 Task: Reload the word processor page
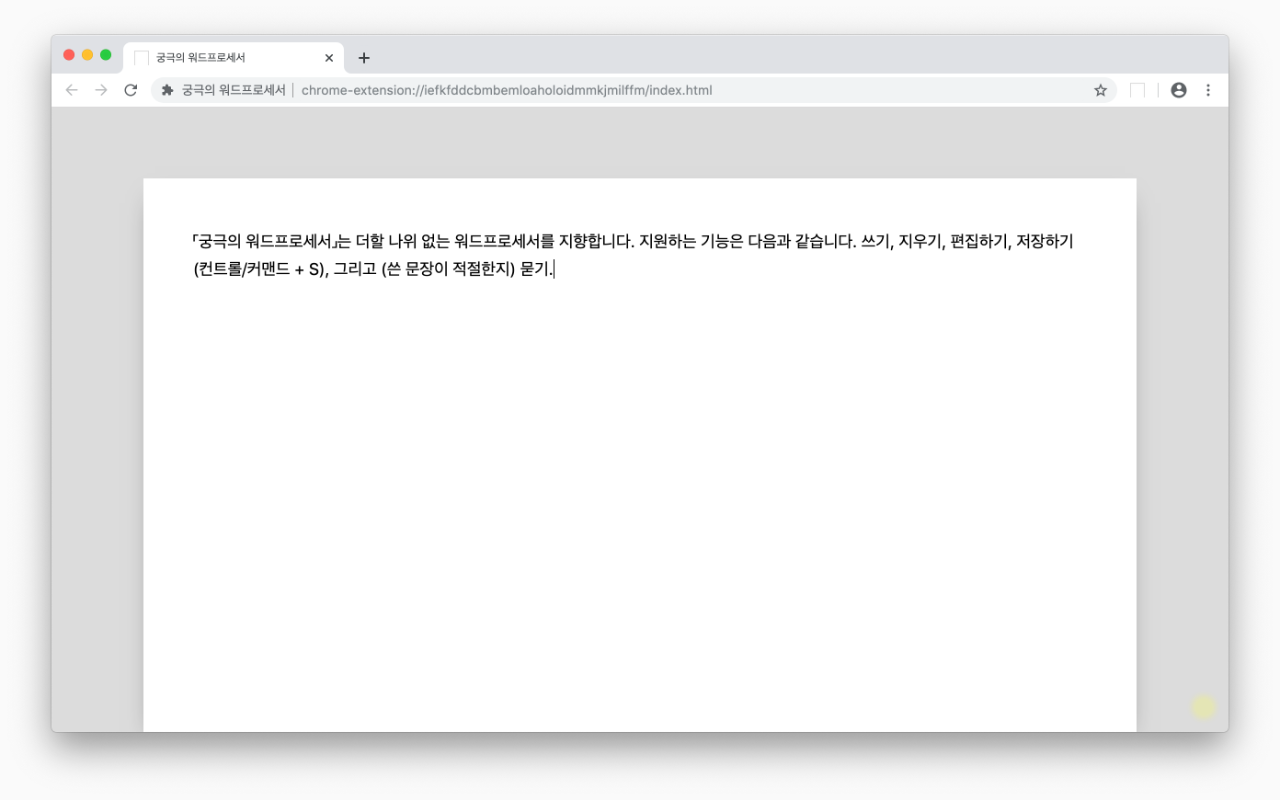[131, 89]
